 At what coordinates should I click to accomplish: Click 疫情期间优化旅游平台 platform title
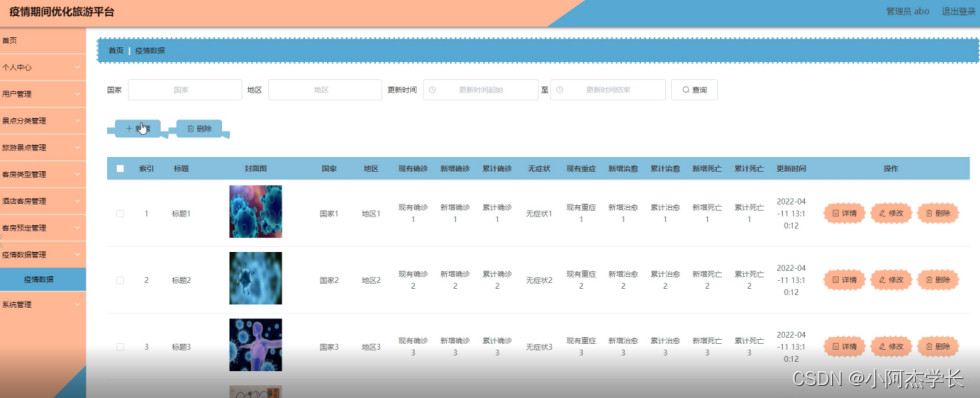pyautogui.click(x=62, y=12)
